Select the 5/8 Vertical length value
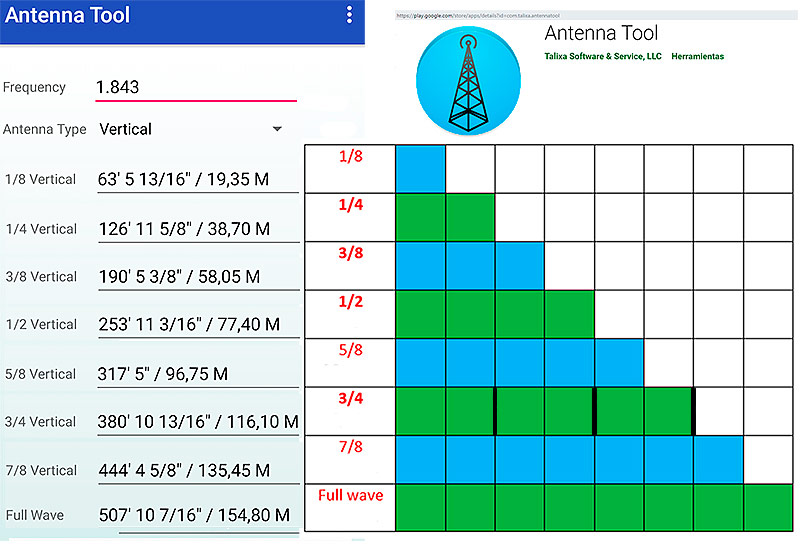 pos(163,374)
